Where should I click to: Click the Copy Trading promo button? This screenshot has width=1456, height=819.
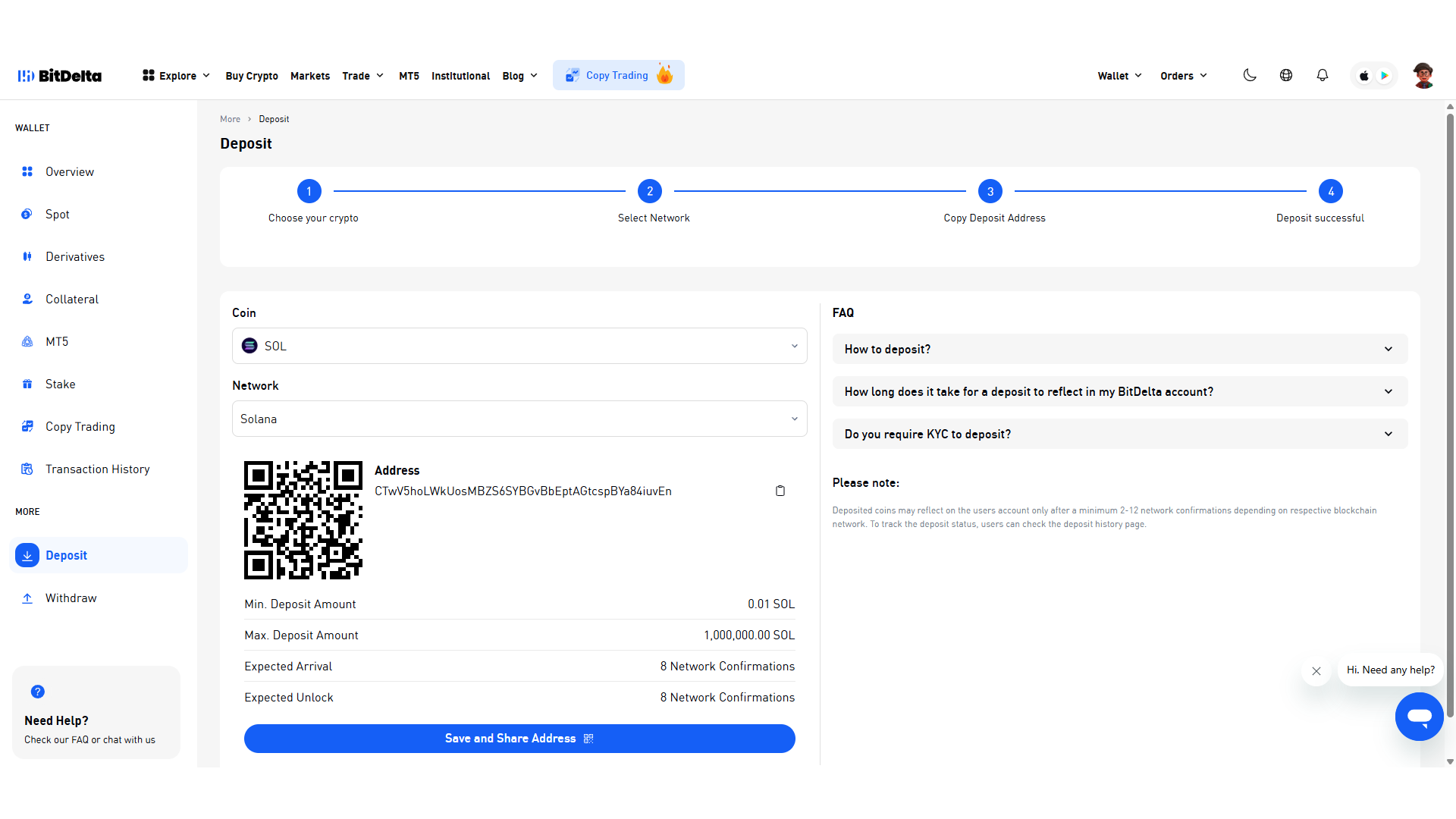tap(618, 75)
